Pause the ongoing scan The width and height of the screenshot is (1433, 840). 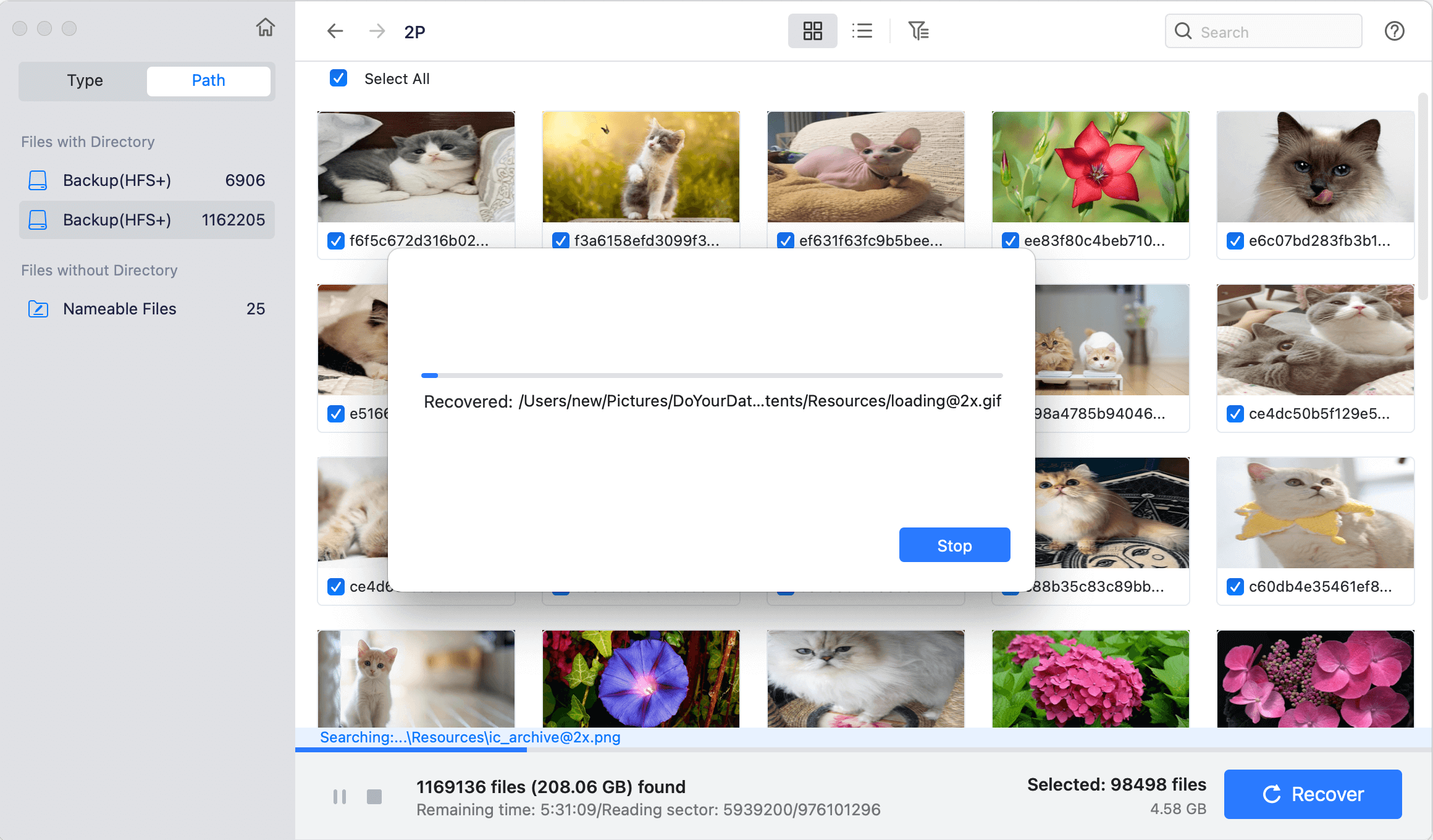[340, 797]
